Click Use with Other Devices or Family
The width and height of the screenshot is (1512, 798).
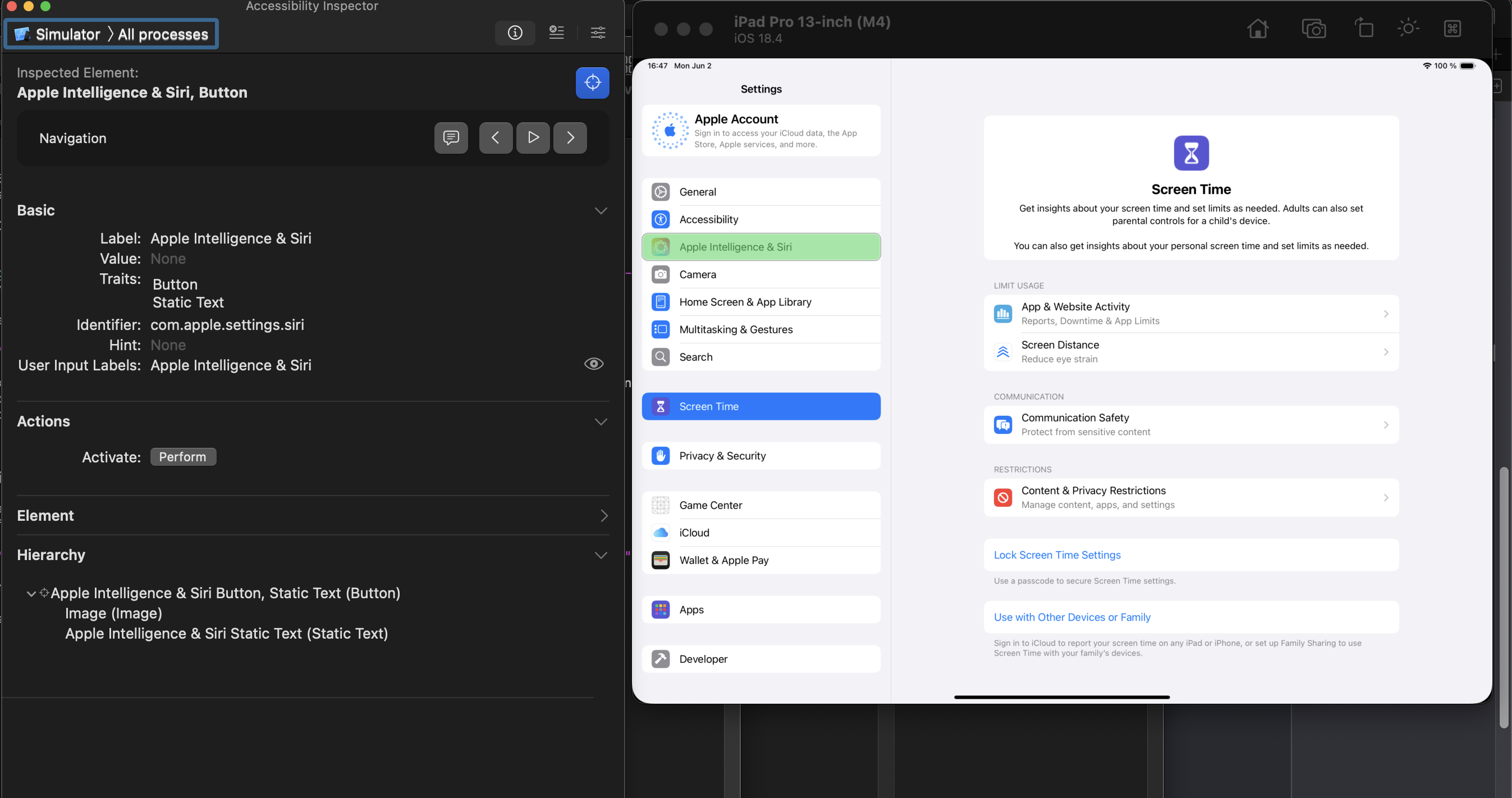point(1072,617)
